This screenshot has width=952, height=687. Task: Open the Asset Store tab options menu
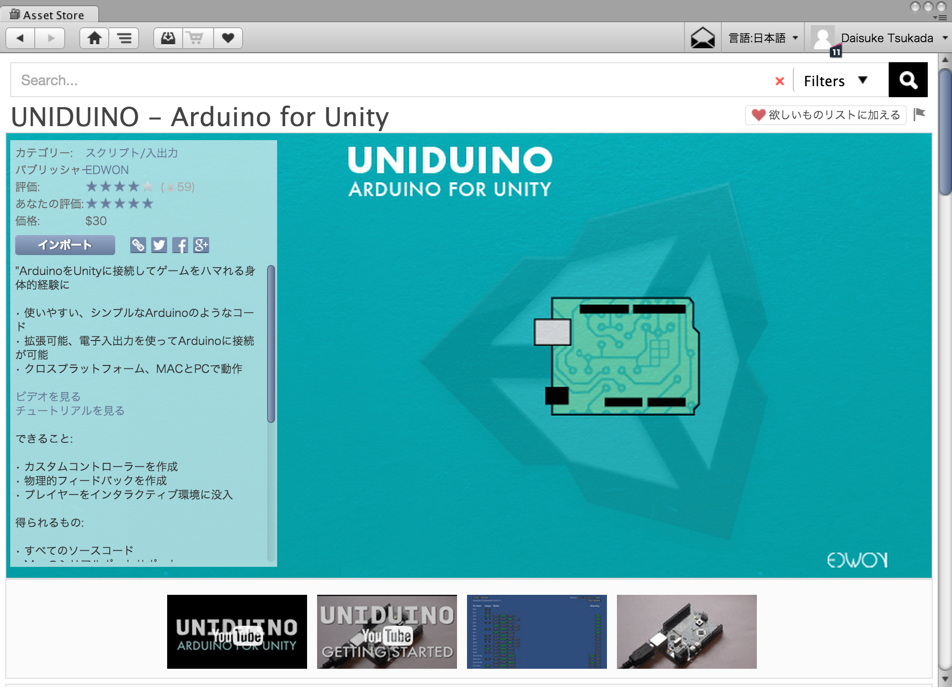[x=942, y=18]
